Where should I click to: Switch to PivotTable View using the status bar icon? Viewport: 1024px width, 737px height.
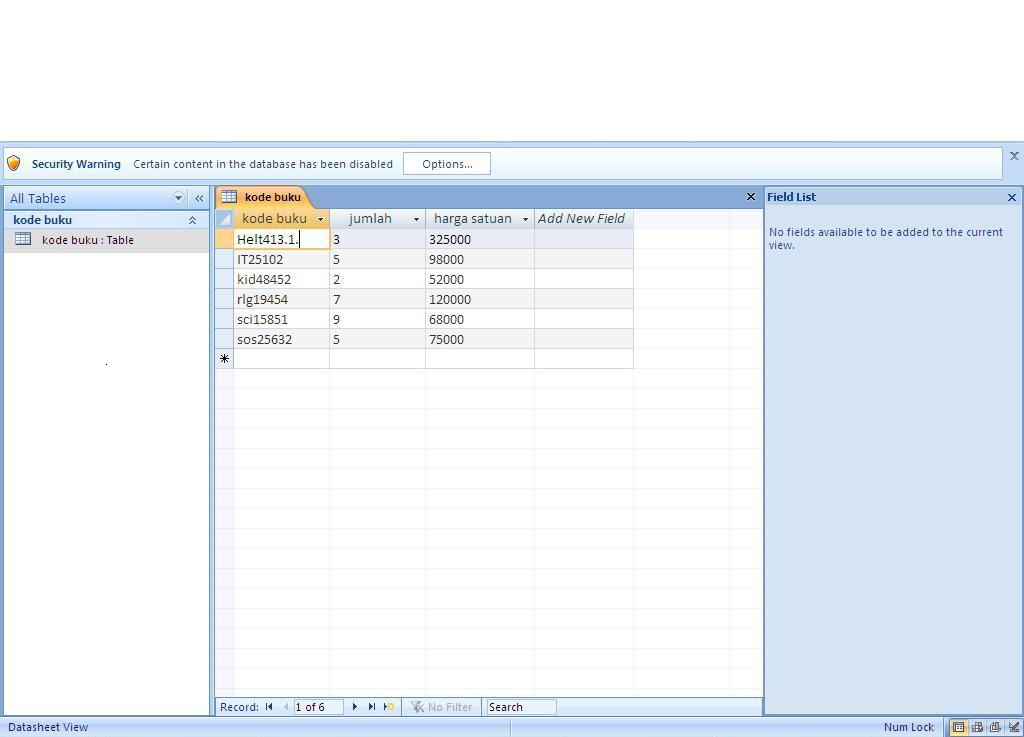click(x=977, y=727)
